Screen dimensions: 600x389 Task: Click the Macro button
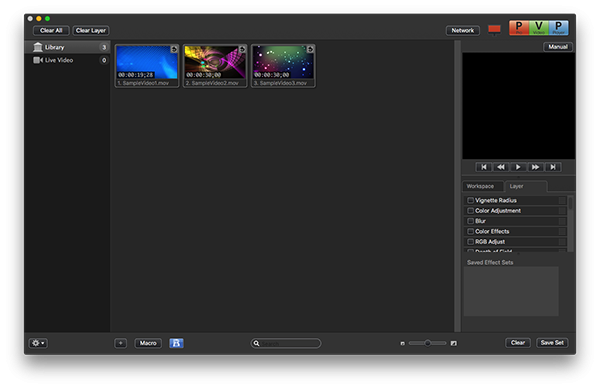pos(148,343)
